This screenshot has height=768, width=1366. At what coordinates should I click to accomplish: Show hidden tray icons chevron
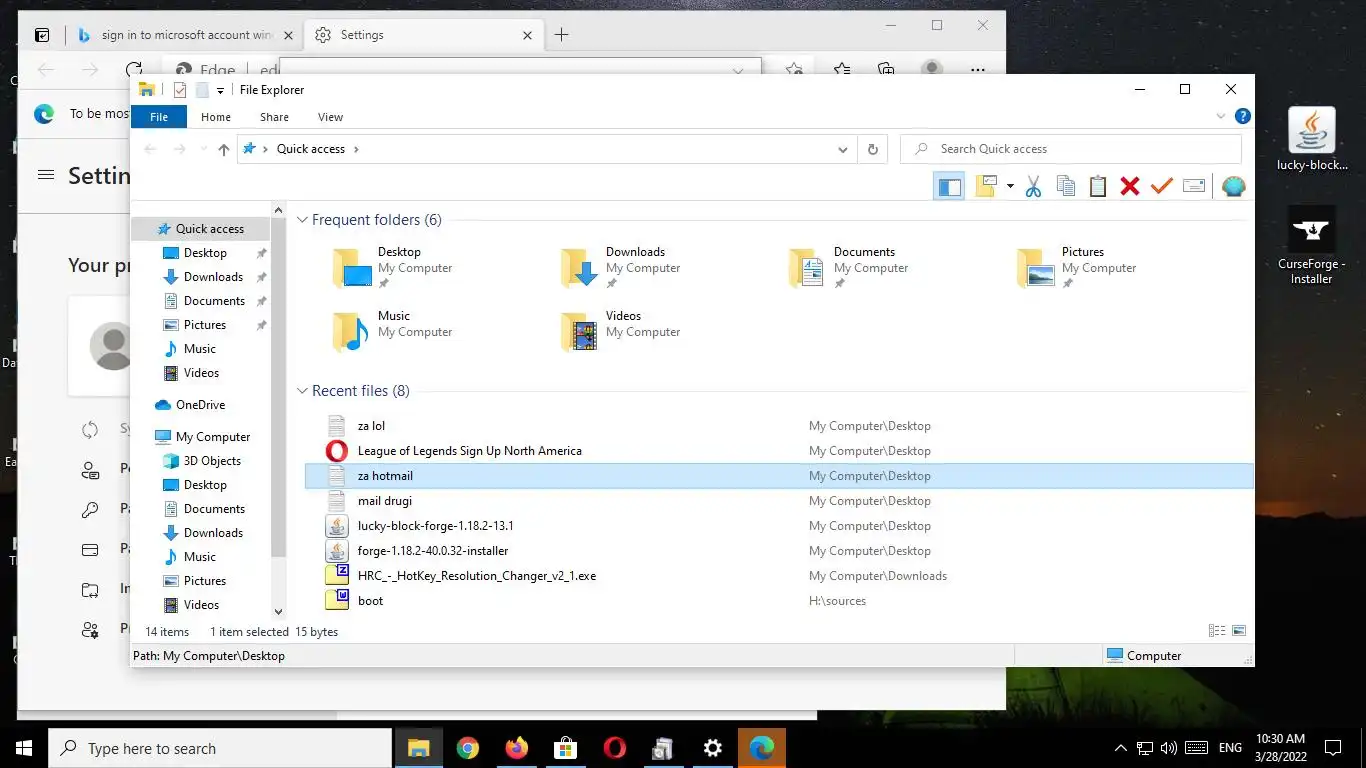tap(1120, 748)
